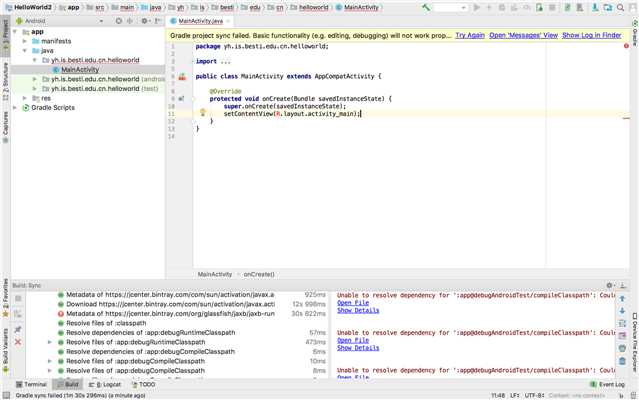Viewport: 639px width, 400px height.
Task: Open the Project Structure folder icon
Action: click(x=608, y=7)
